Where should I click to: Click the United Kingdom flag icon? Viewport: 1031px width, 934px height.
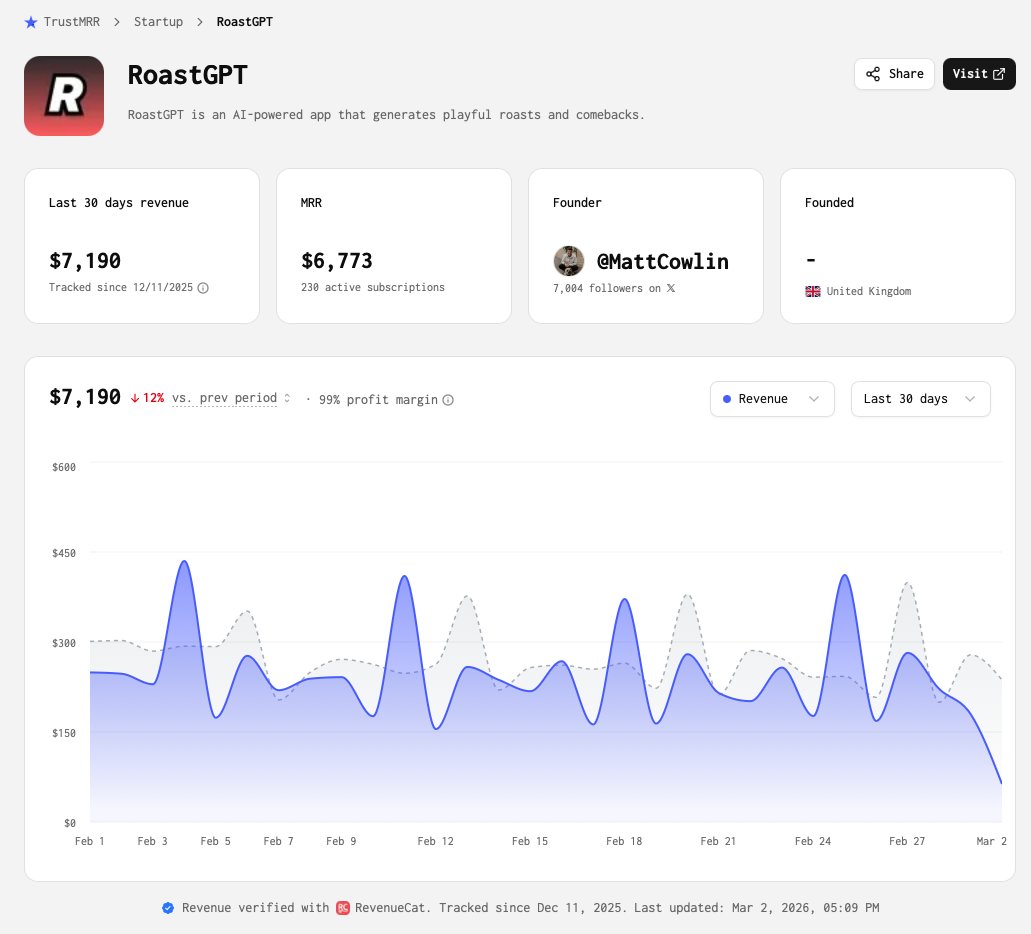tap(813, 291)
